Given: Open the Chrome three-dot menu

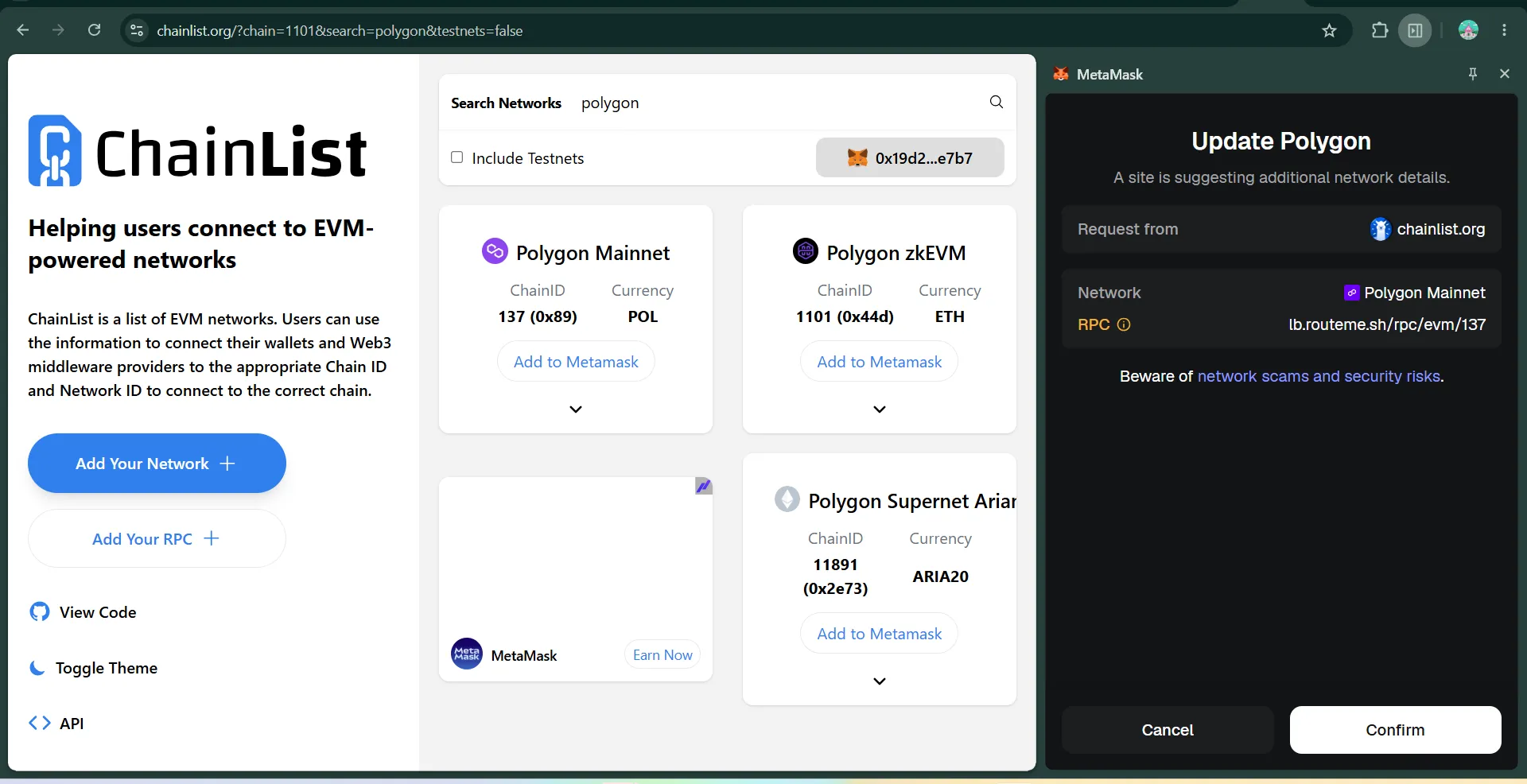Looking at the screenshot, I should point(1504,30).
